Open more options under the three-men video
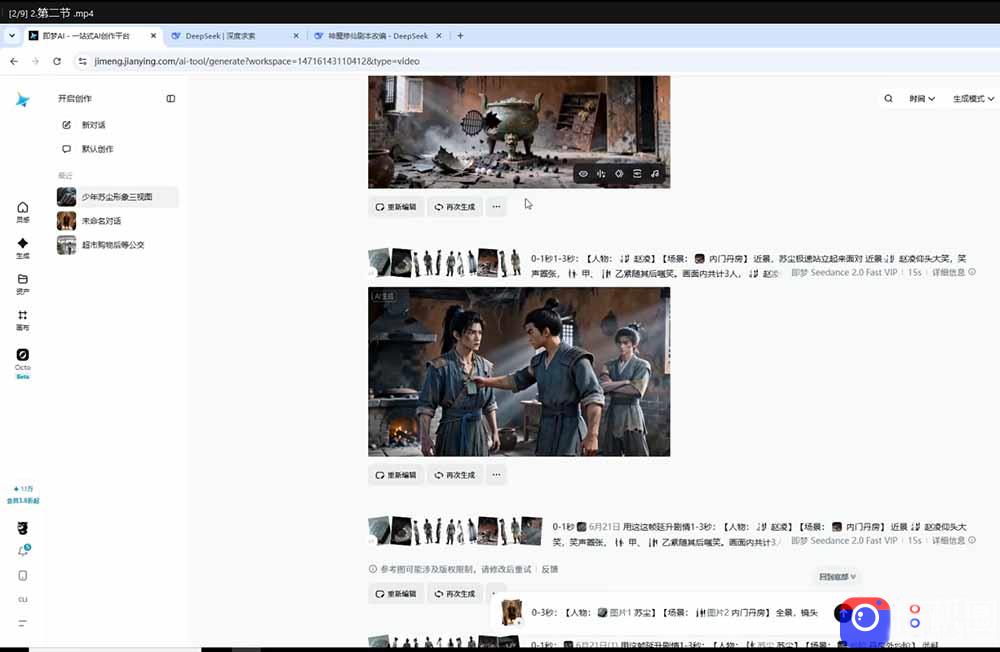The height and width of the screenshot is (652, 1000). coord(496,475)
